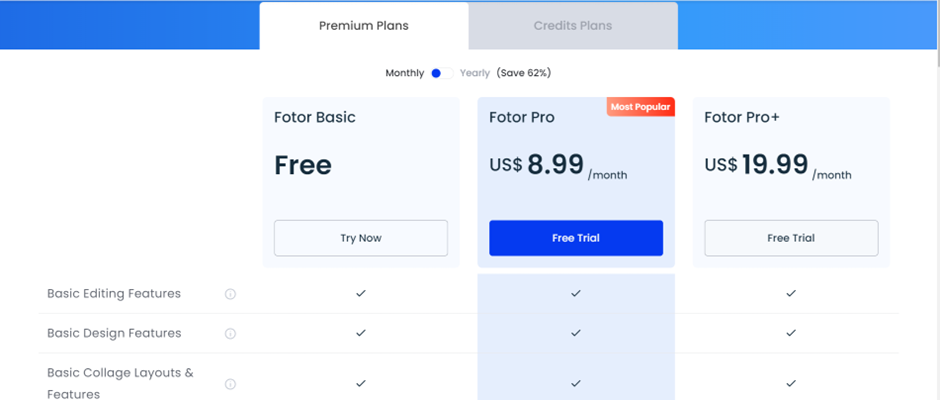Start Free Trial for Fotor Pro+
Image resolution: width=940 pixels, height=400 pixels.
click(x=791, y=238)
